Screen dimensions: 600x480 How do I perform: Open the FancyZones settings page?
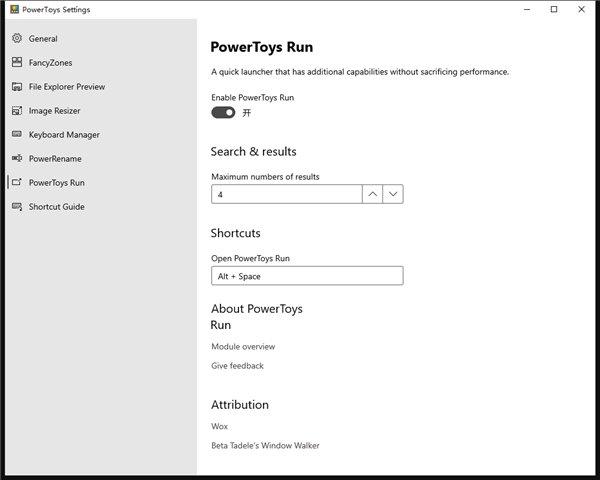click(x=50, y=63)
